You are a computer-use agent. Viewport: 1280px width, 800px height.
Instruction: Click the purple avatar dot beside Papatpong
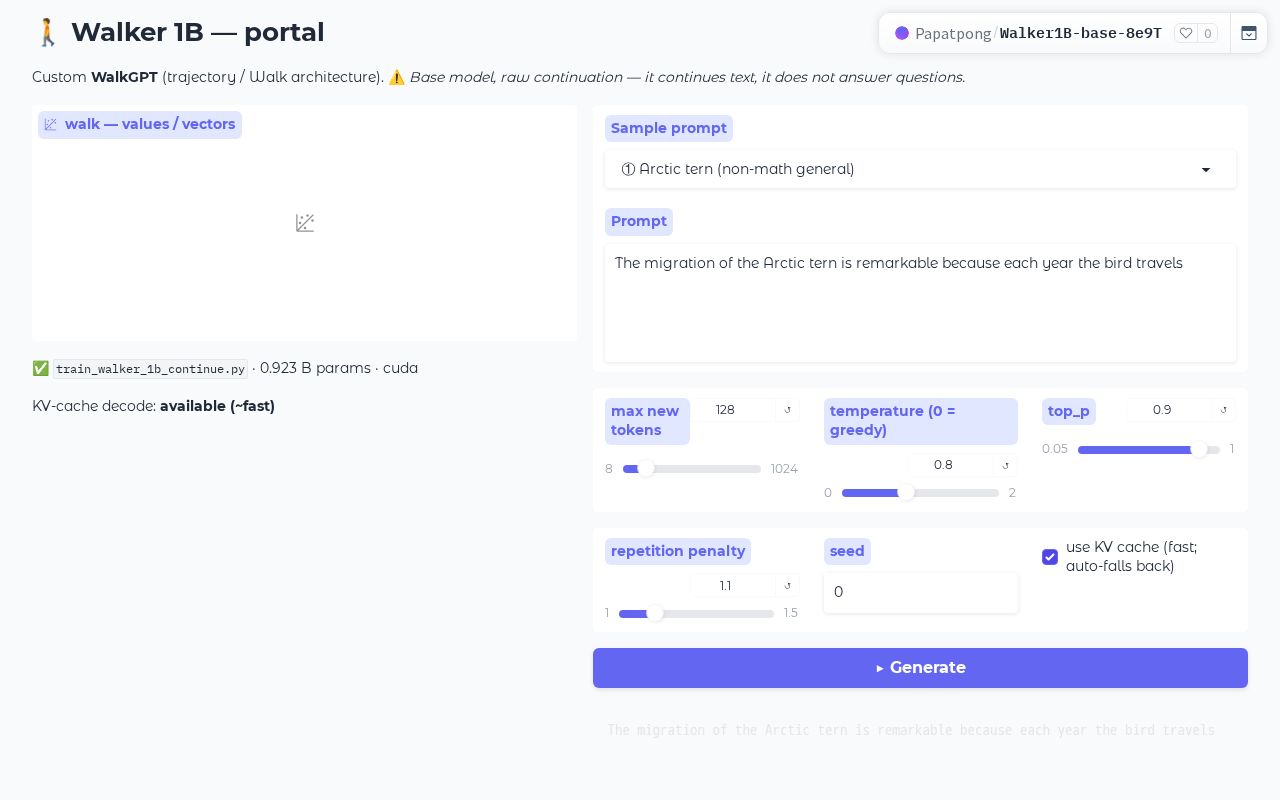coord(902,33)
